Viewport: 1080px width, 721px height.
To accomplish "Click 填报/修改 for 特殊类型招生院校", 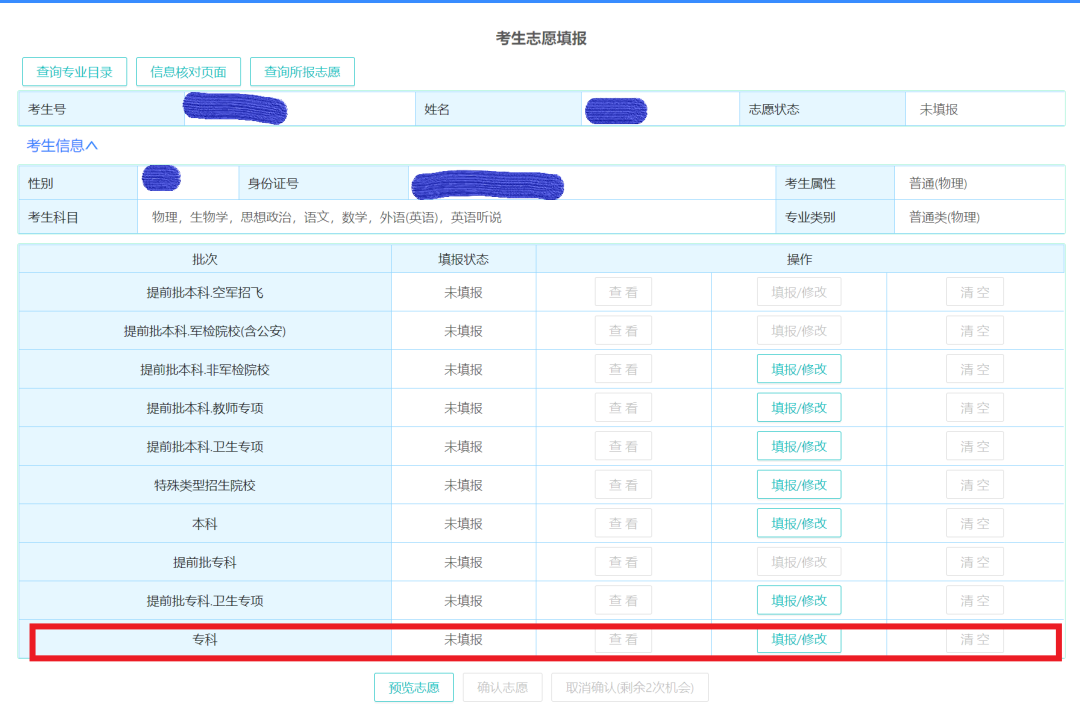I will click(x=799, y=485).
